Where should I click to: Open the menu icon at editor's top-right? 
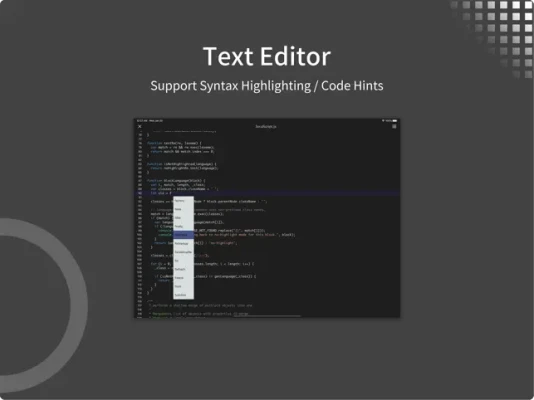[x=394, y=127]
